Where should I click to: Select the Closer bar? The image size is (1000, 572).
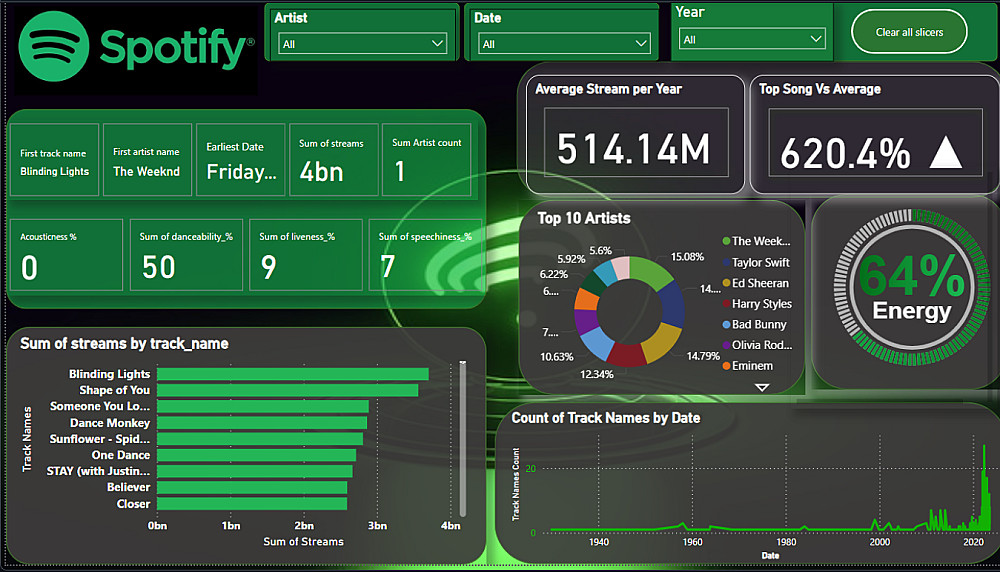(252, 504)
